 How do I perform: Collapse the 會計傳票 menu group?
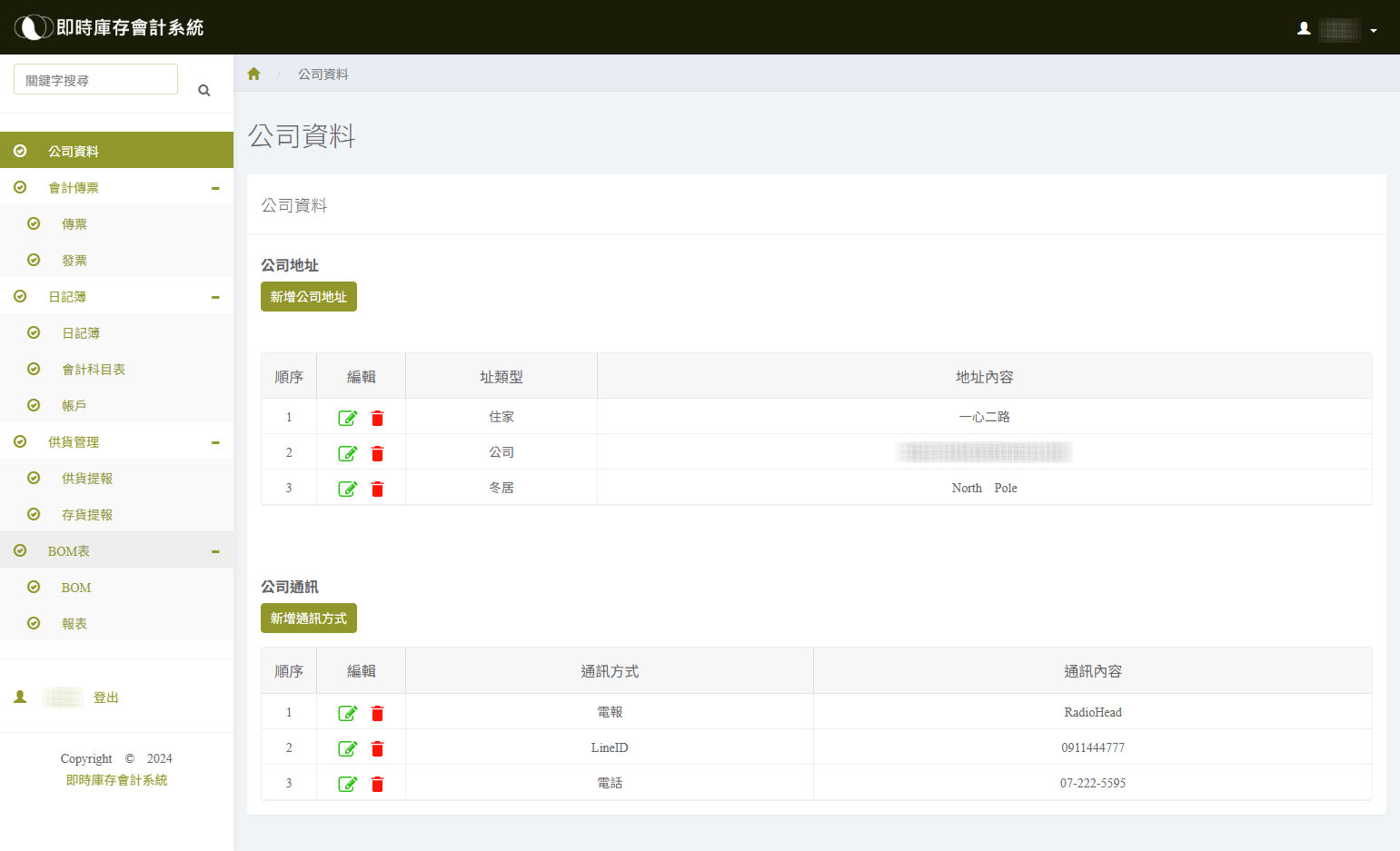click(215, 188)
